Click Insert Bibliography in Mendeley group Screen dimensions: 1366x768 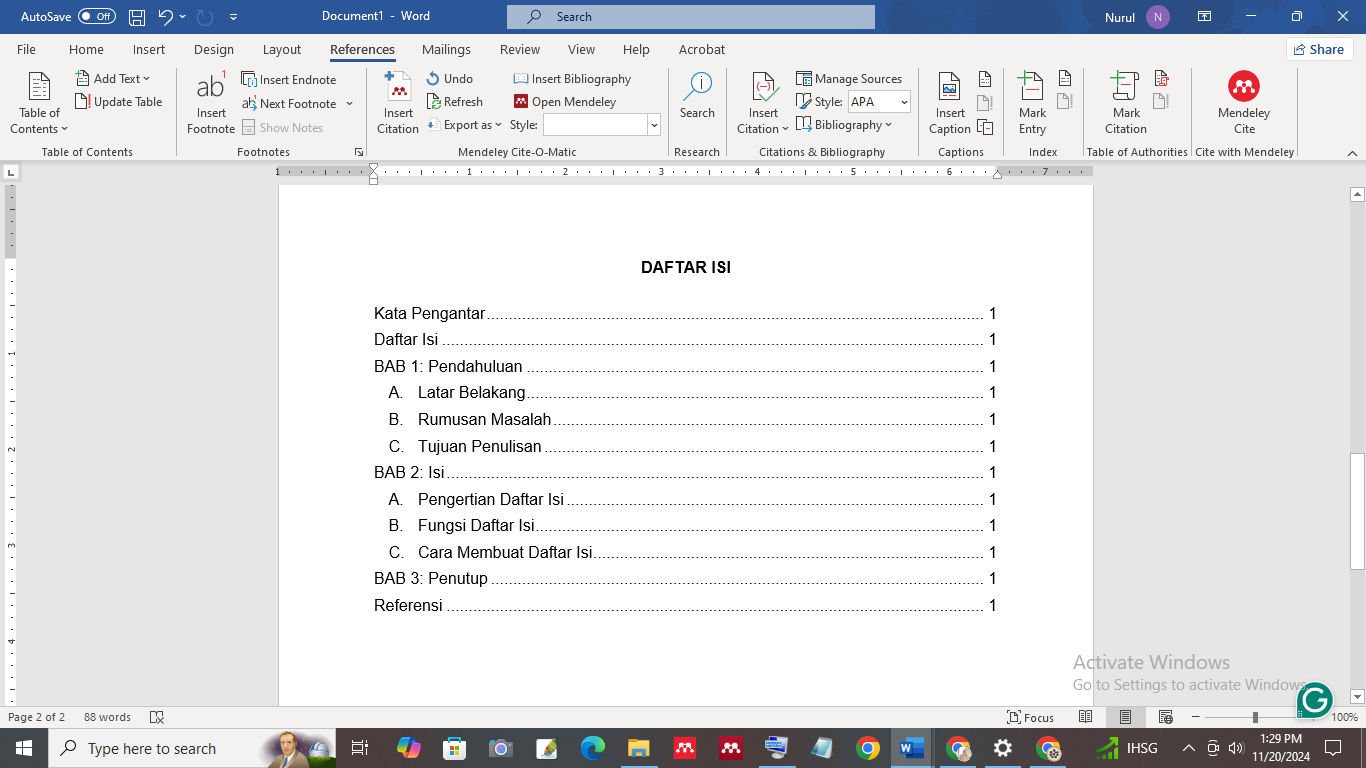[572, 78]
